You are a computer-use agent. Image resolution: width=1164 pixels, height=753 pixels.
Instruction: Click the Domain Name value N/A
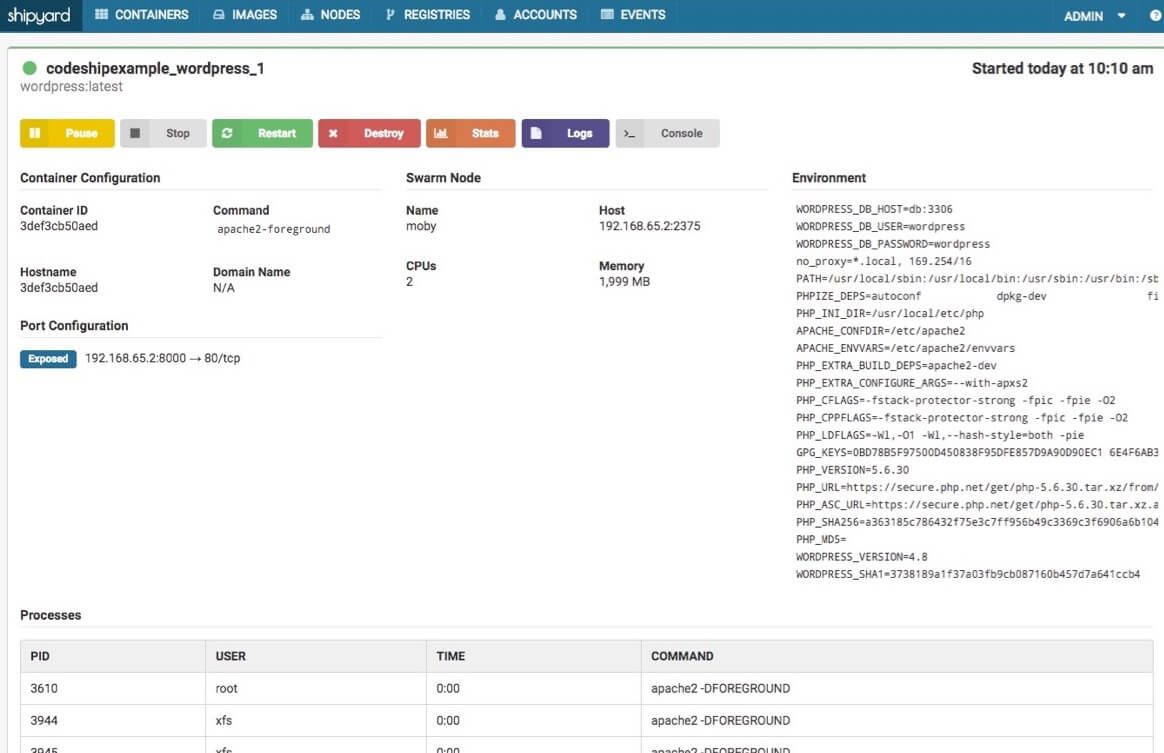click(x=223, y=287)
